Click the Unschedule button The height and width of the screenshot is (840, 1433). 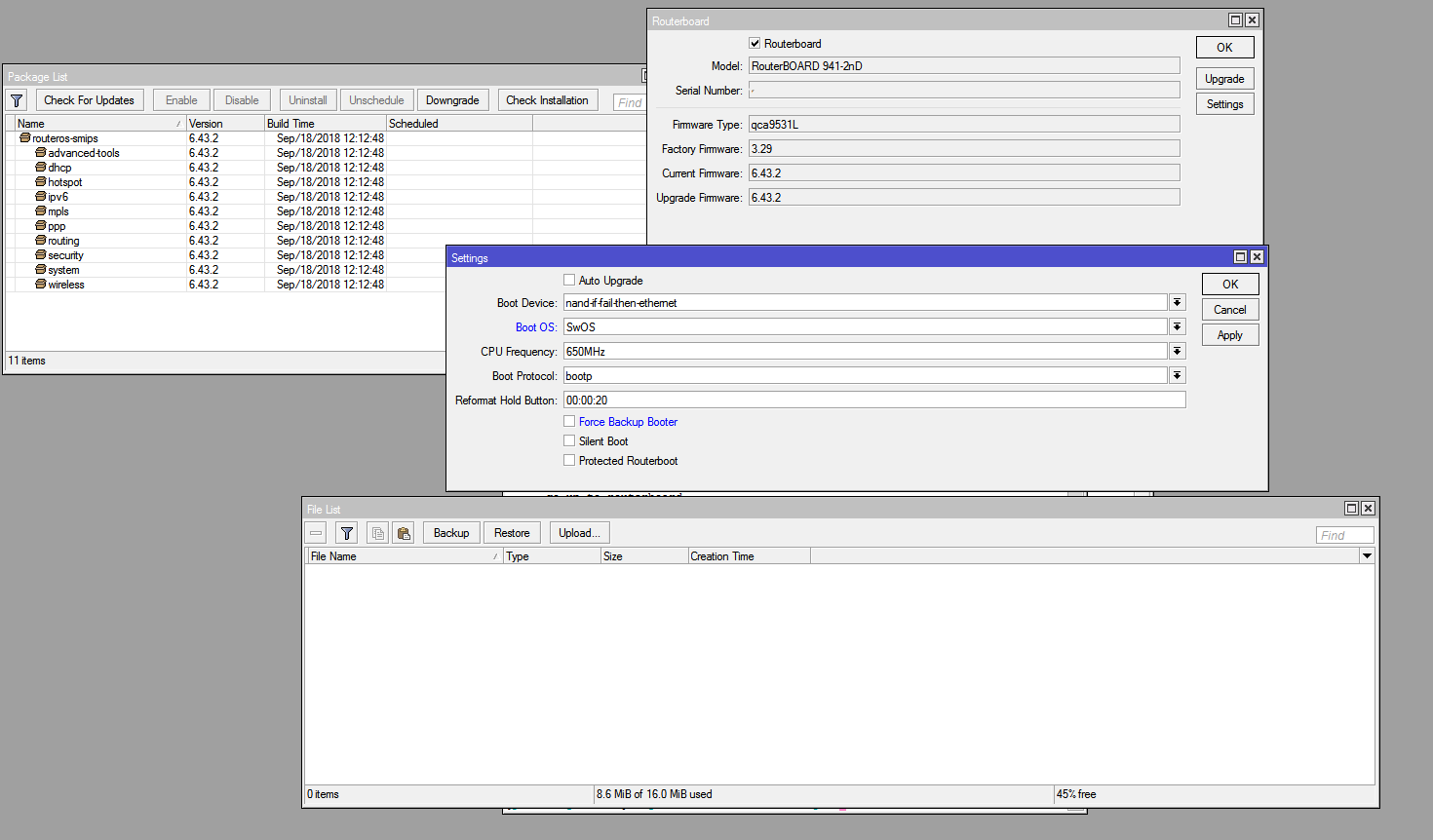point(376,100)
